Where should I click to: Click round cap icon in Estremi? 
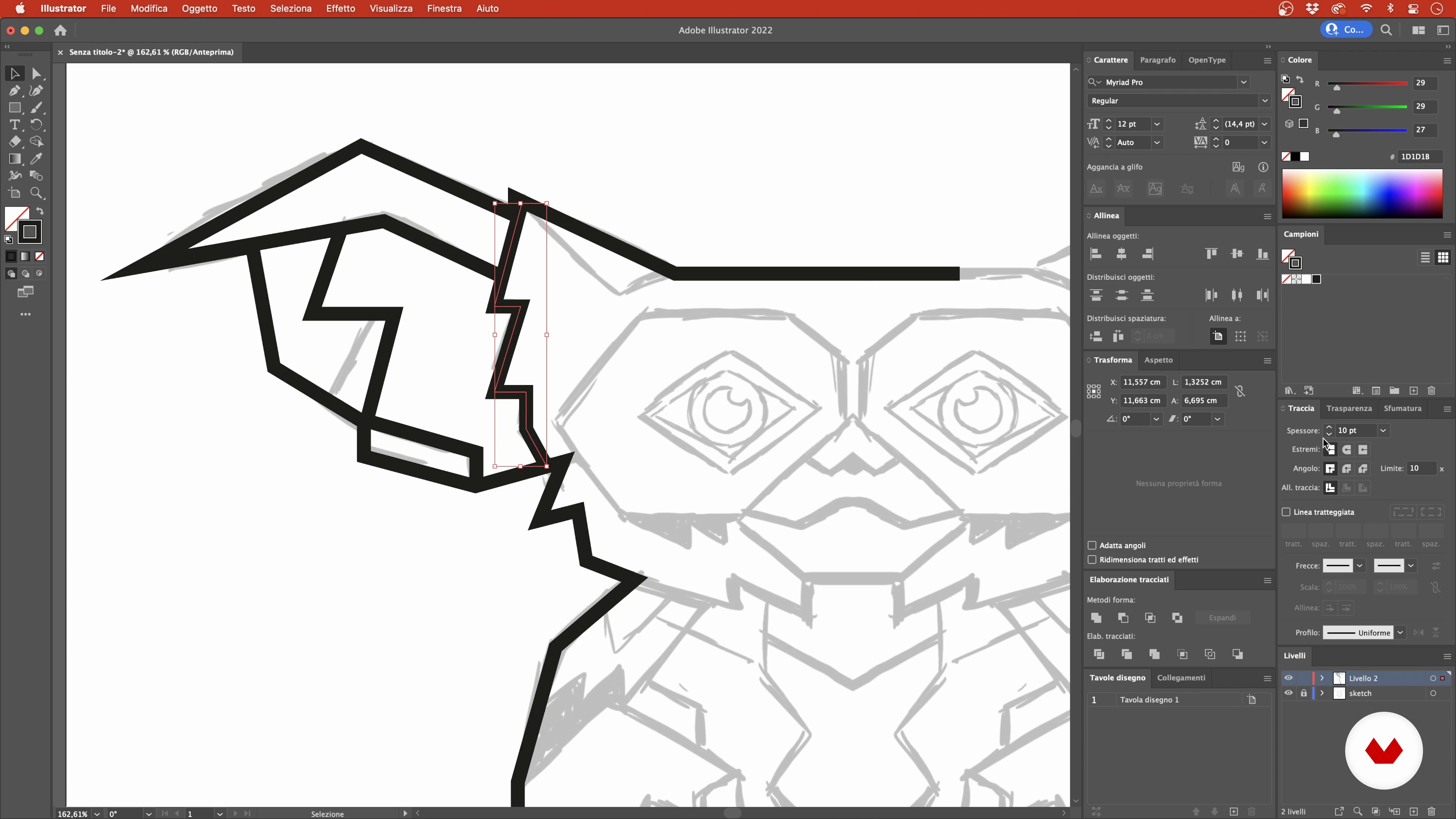(1347, 450)
